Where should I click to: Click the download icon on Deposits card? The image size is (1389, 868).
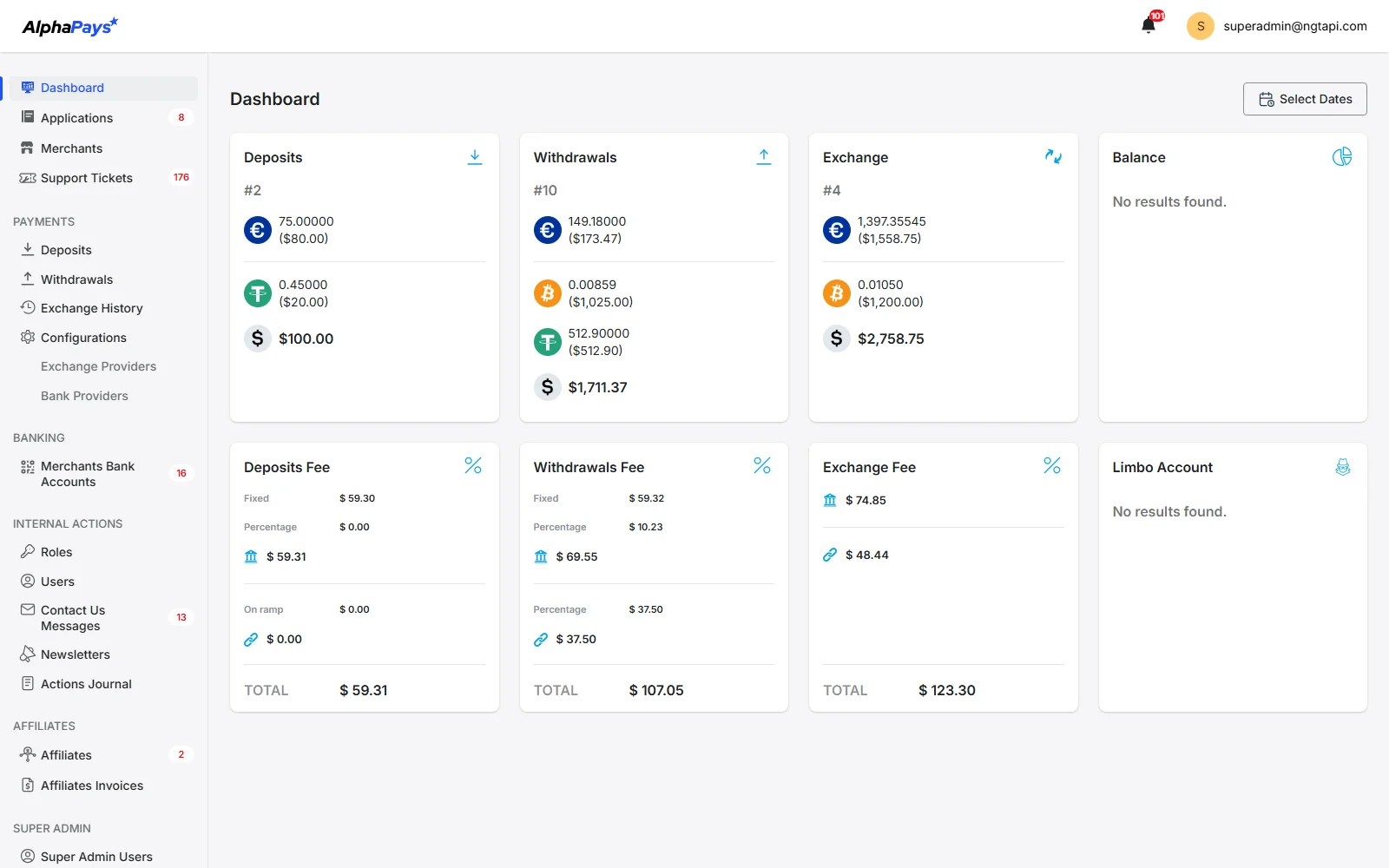[x=475, y=157]
